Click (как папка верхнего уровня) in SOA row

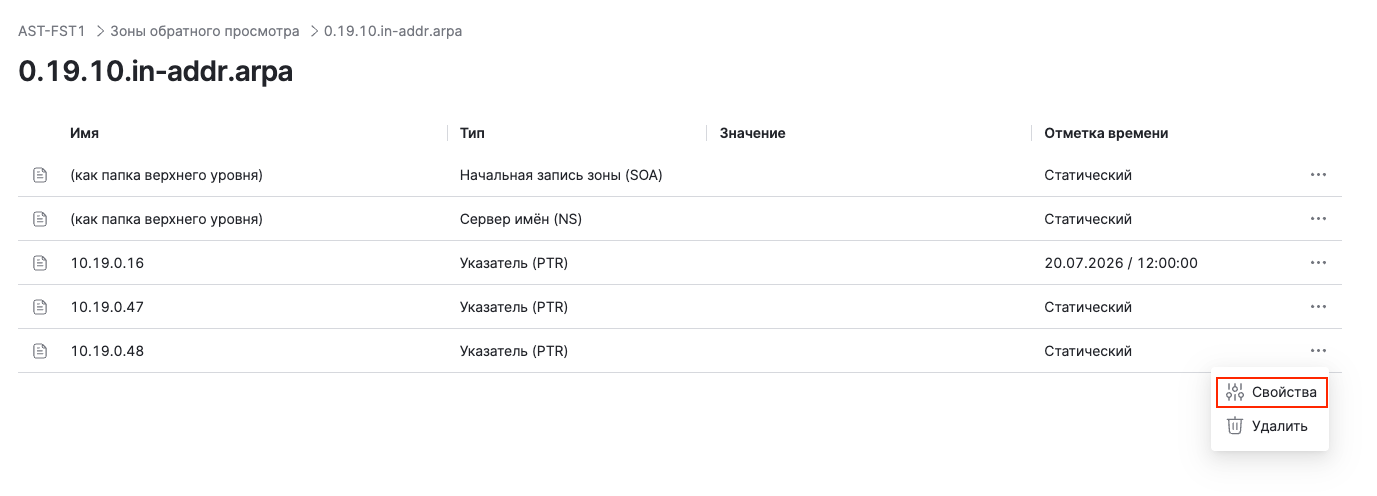point(166,175)
